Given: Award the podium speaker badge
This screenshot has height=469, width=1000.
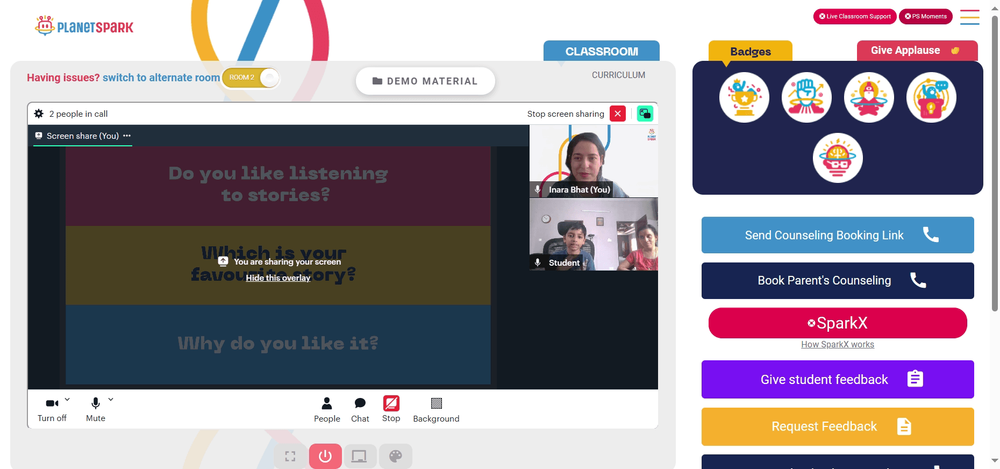Looking at the screenshot, I should (931, 97).
